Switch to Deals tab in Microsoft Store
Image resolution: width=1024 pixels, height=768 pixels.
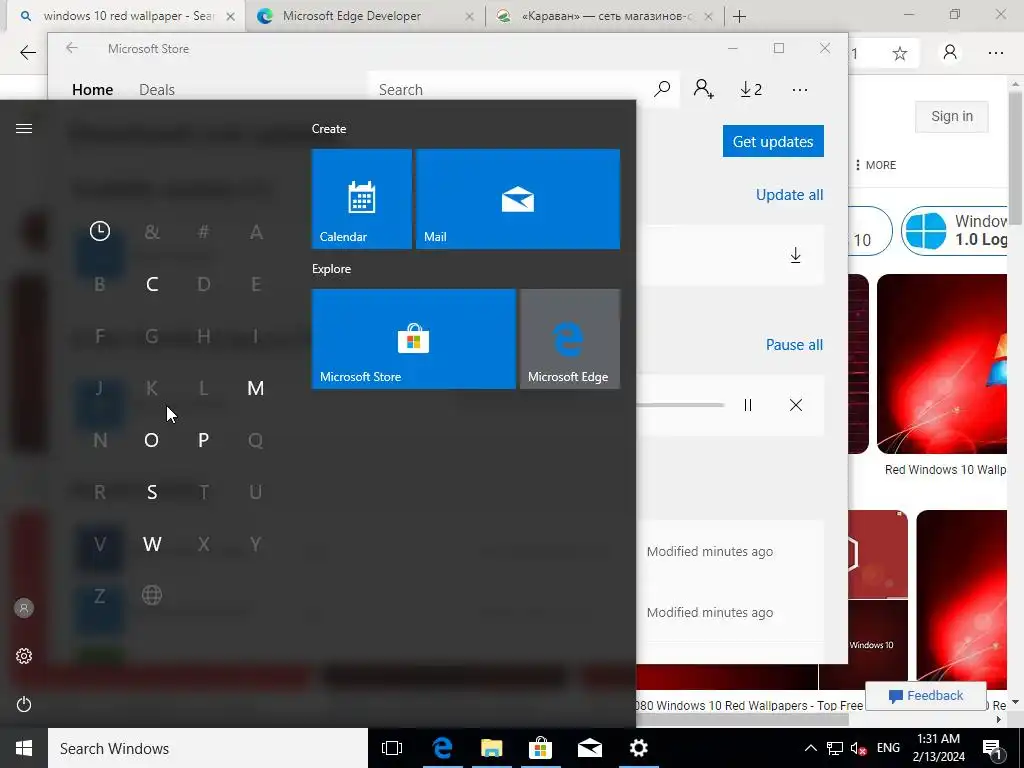click(x=157, y=89)
